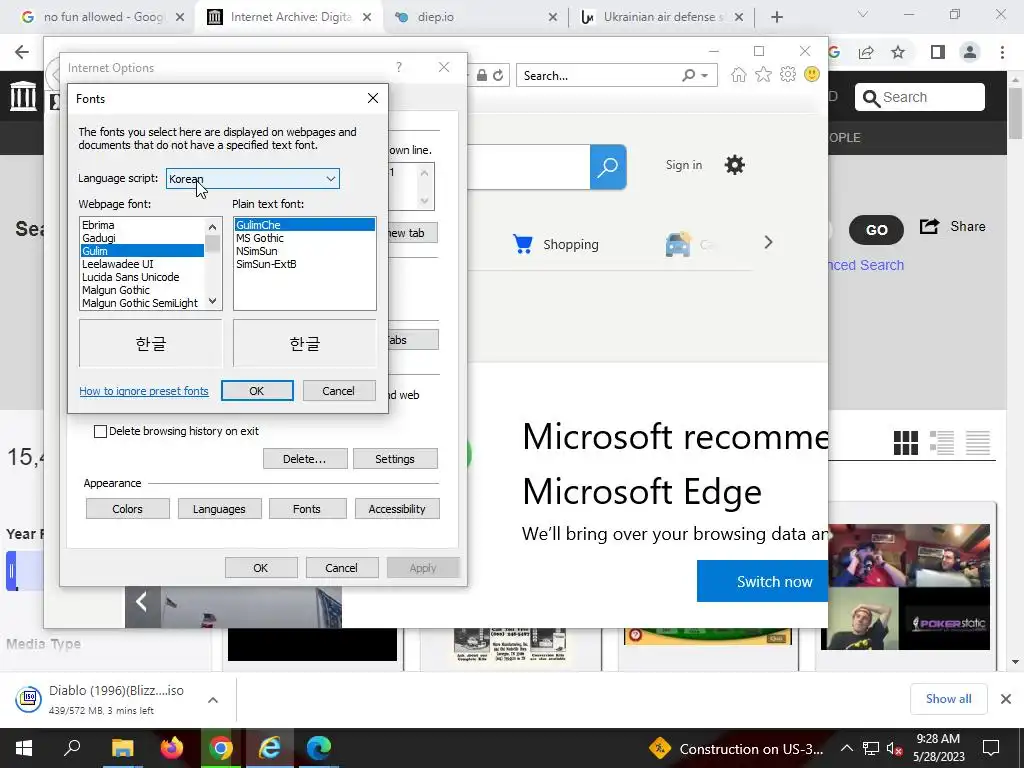Open the Languages appearance button
The width and height of the screenshot is (1024, 768).
pyautogui.click(x=219, y=509)
